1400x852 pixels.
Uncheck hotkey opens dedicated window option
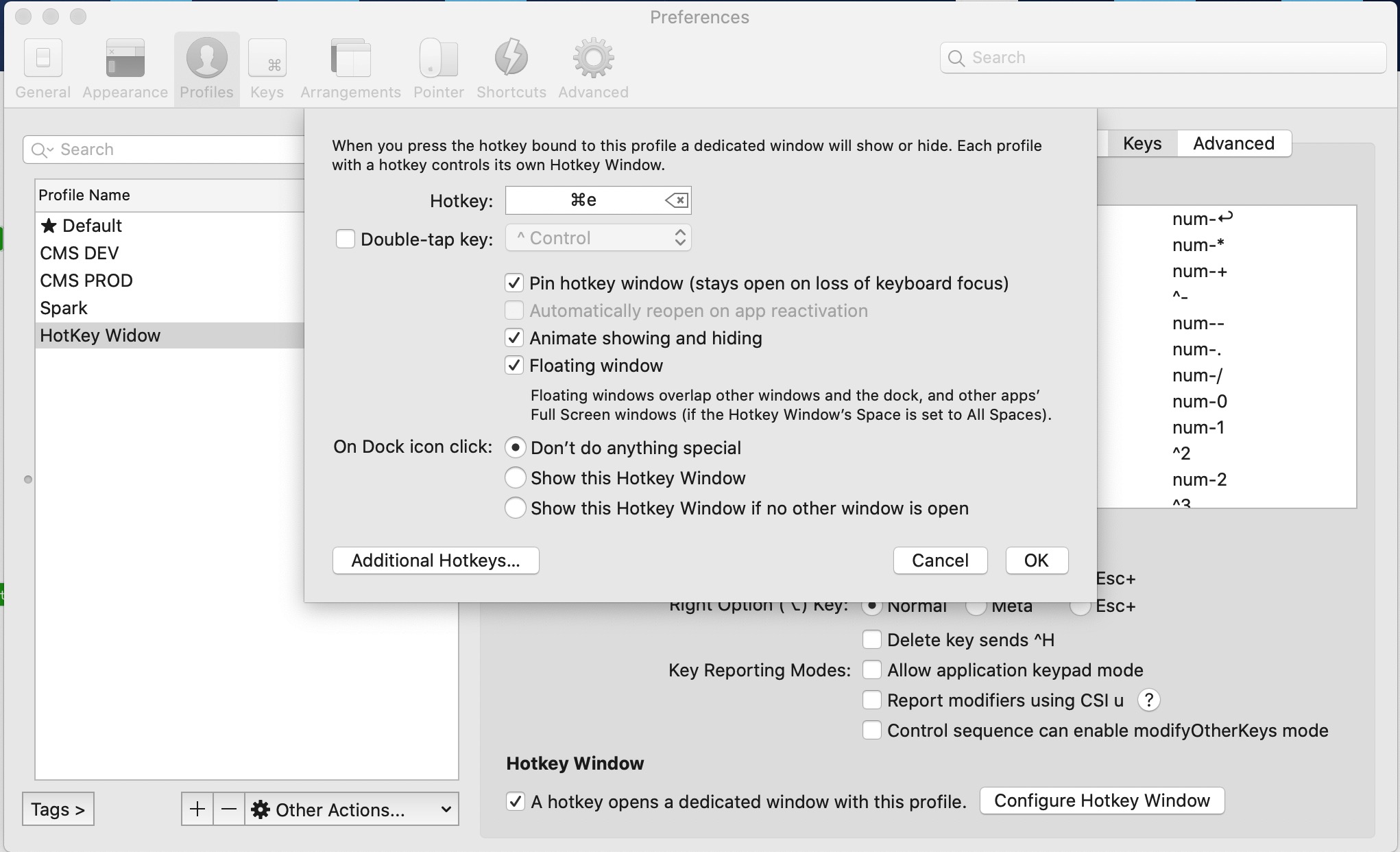pyautogui.click(x=515, y=801)
